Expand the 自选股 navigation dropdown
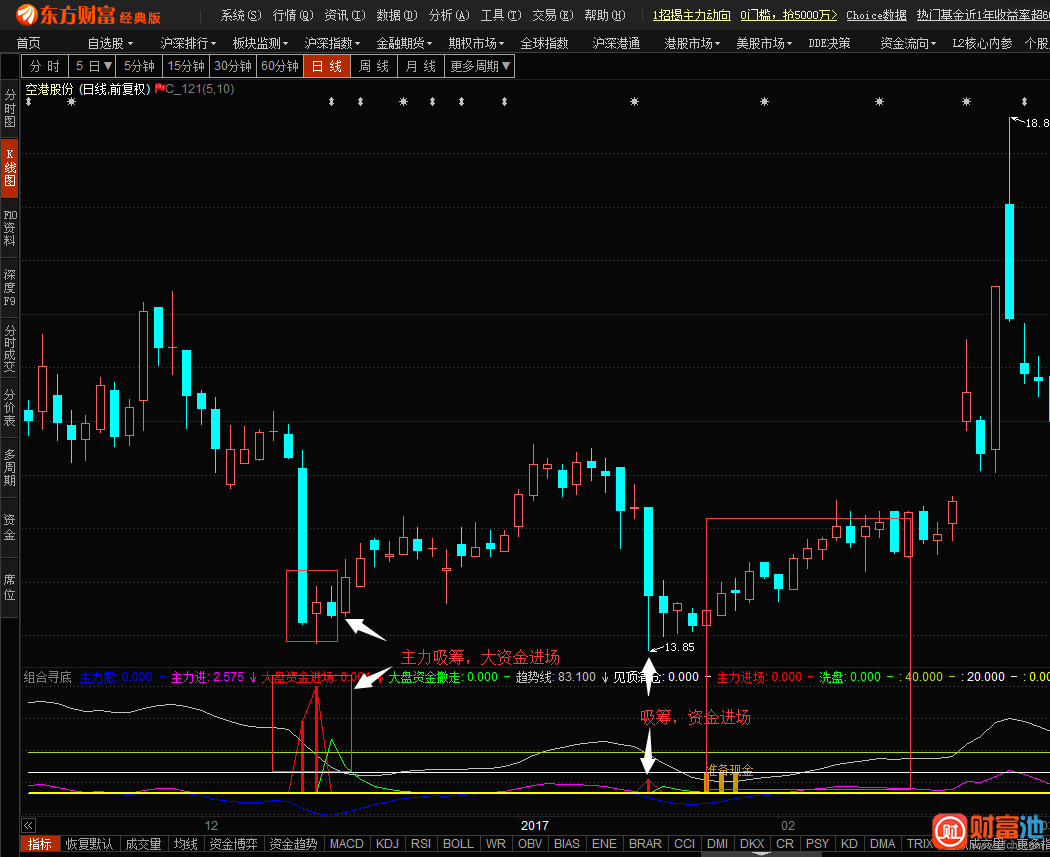 tap(109, 43)
